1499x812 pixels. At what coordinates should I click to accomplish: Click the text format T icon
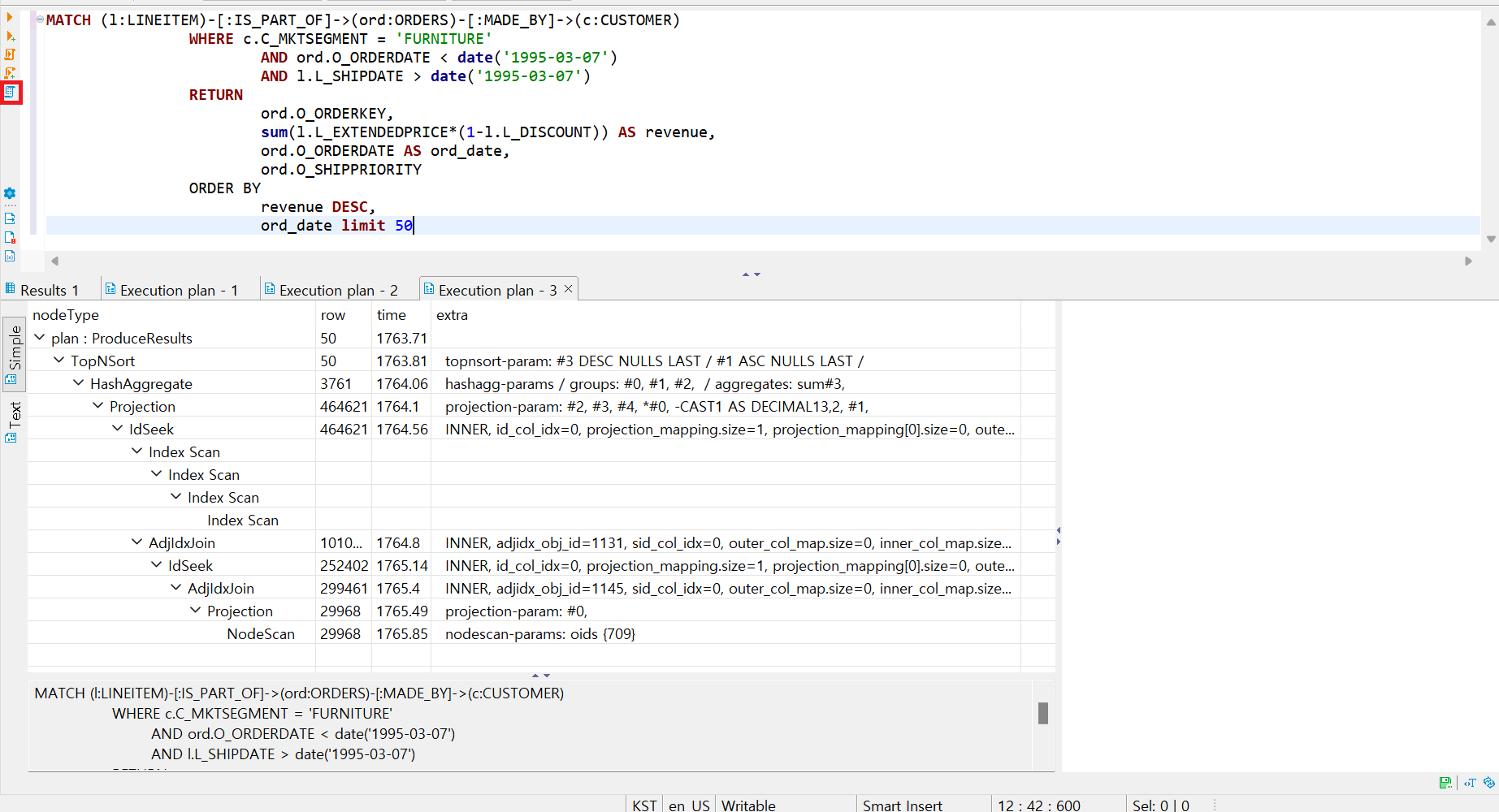click(x=1470, y=783)
